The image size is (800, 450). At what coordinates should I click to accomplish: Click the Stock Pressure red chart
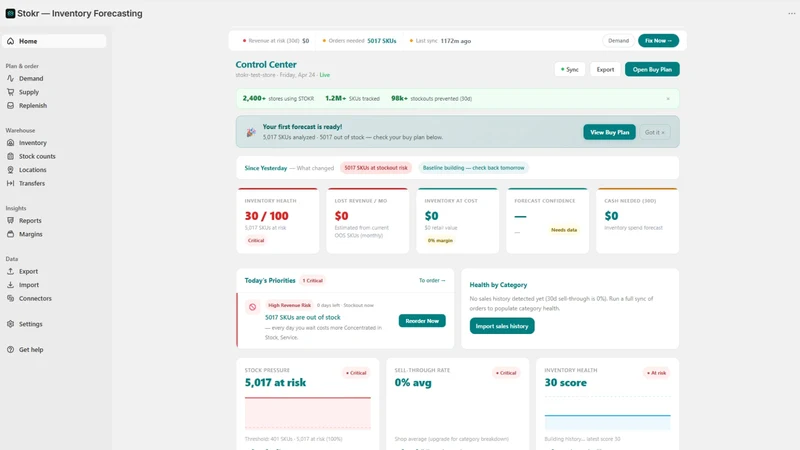click(308, 413)
